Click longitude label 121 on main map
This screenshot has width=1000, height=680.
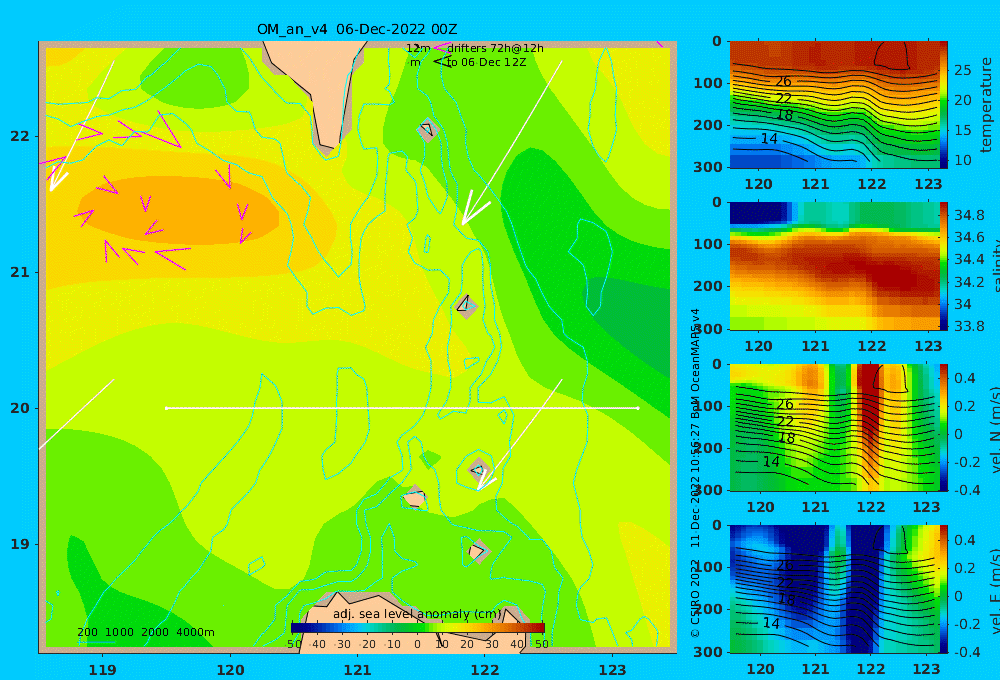pyautogui.click(x=358, y=670)
